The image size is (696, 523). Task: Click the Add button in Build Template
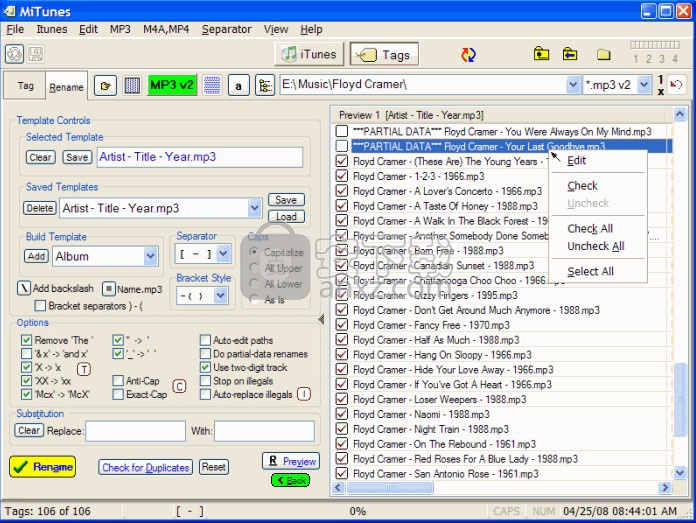point(36,256)
